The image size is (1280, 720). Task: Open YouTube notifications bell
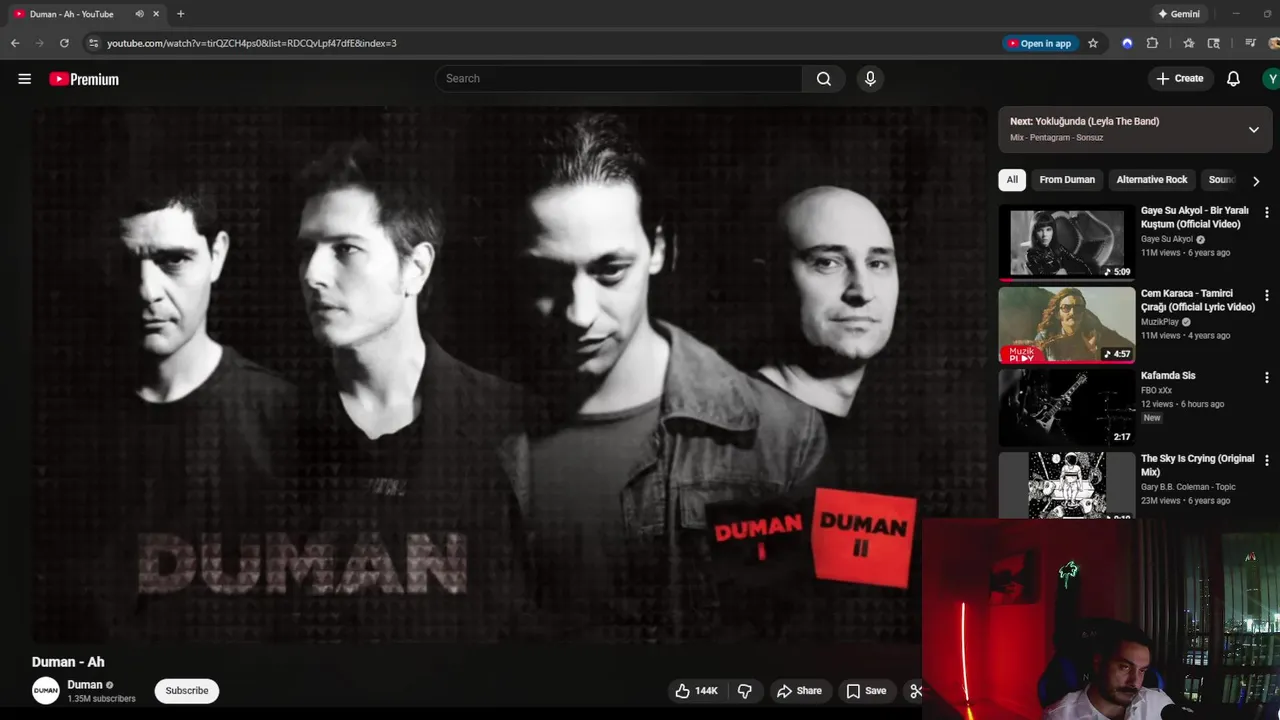click(x=1233, y=79)
